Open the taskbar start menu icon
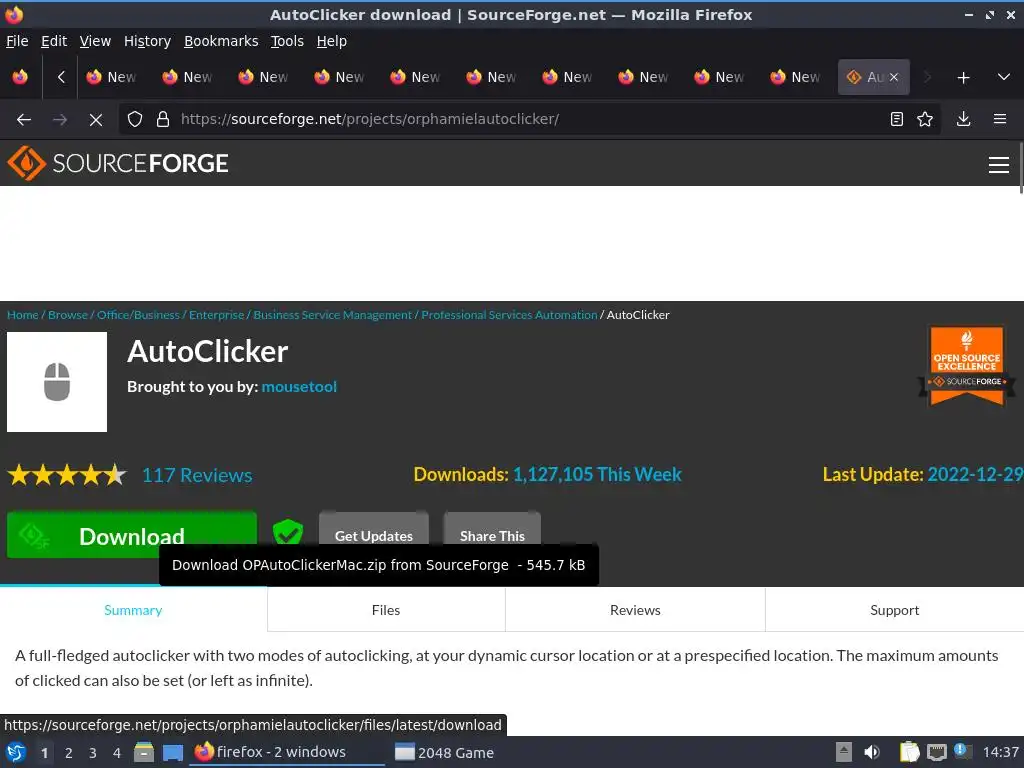 16,752
